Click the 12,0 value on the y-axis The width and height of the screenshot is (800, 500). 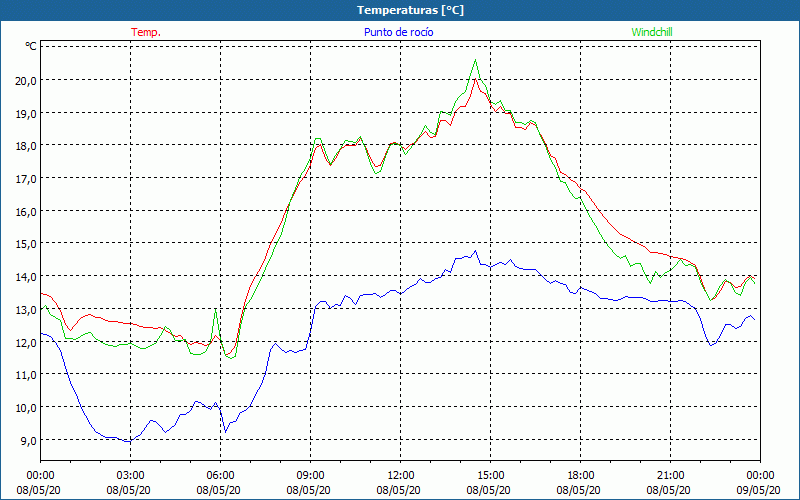tap(25, 342)
